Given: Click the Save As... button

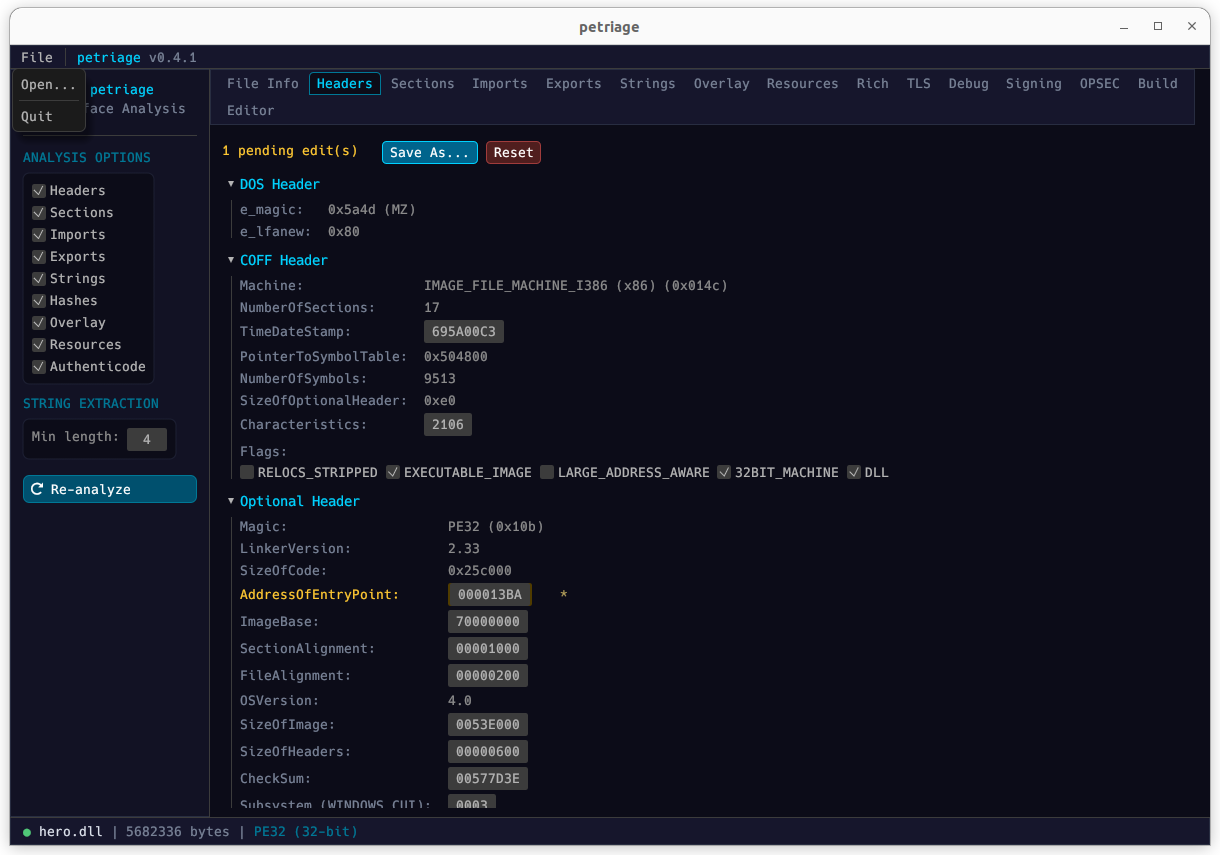Looking at the screenshot, I should tap(429, 152).
